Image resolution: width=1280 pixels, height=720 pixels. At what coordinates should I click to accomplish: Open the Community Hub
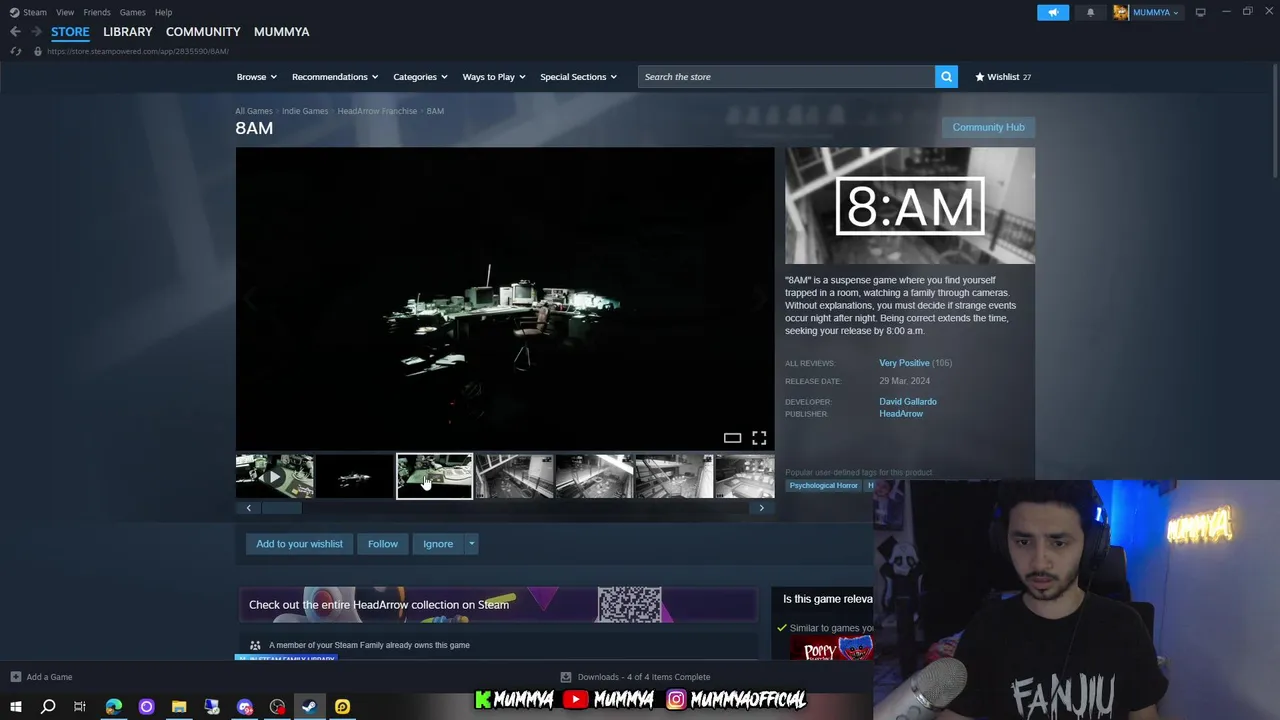[988, 127]
